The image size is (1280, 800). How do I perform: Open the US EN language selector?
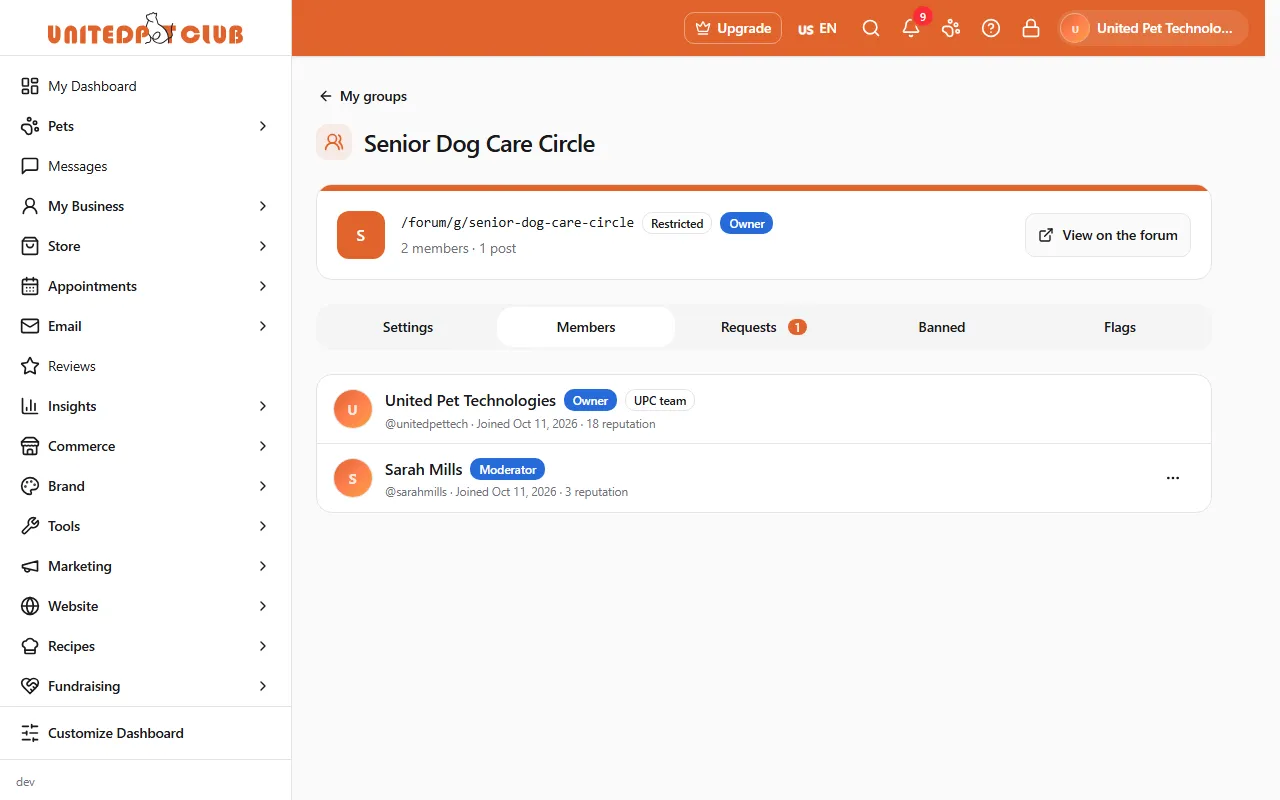(x=817, y=28)
